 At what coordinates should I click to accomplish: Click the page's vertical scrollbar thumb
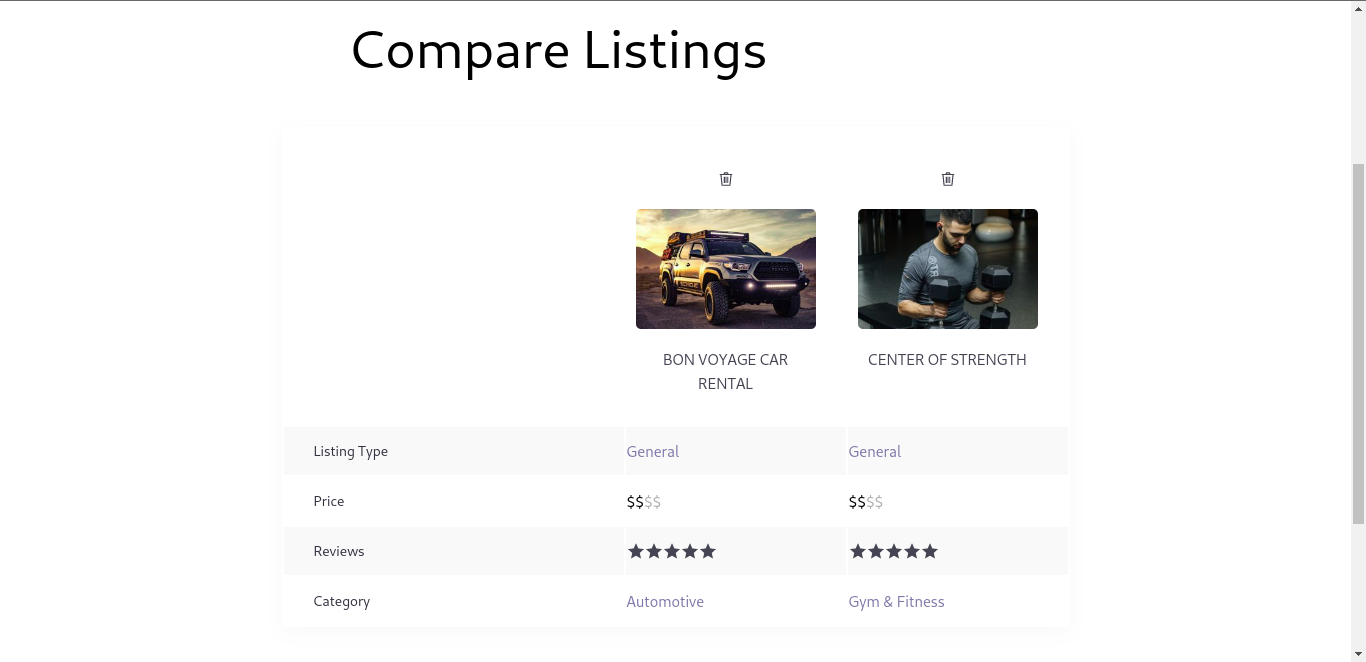[x=1358, y=343]
